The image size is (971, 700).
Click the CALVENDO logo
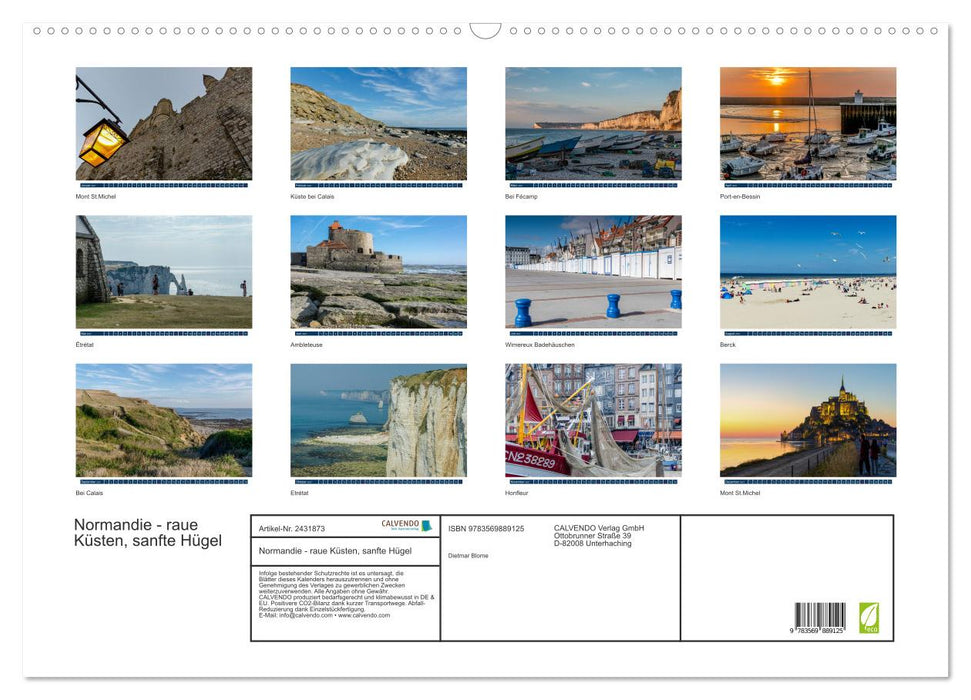pos(406,525)
